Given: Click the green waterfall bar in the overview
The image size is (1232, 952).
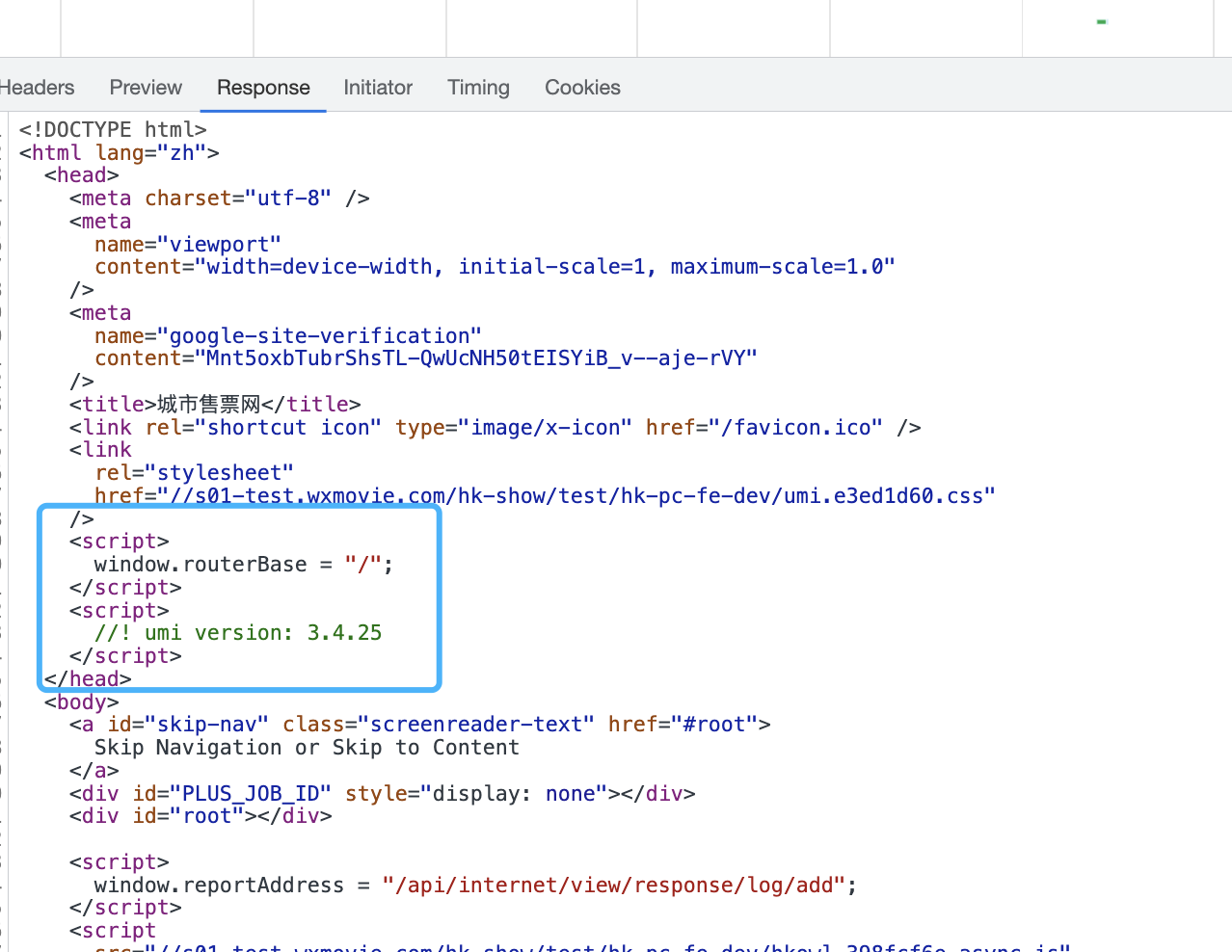Looking at the screenshot, I should coord(1100,20).
